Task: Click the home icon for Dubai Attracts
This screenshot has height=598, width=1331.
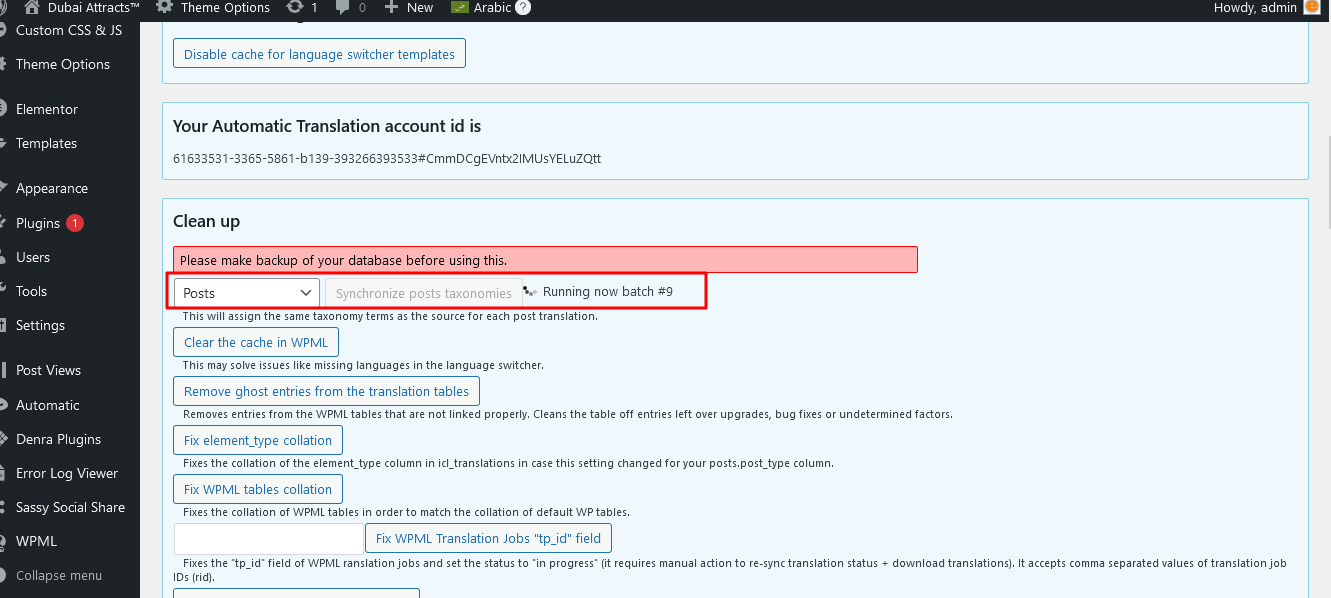Action: (x=32, y=8)
